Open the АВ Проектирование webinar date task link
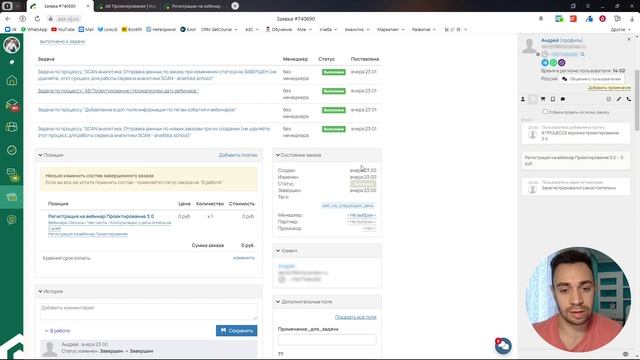Viewport: 640px width, 360px height. click(118, 91)
